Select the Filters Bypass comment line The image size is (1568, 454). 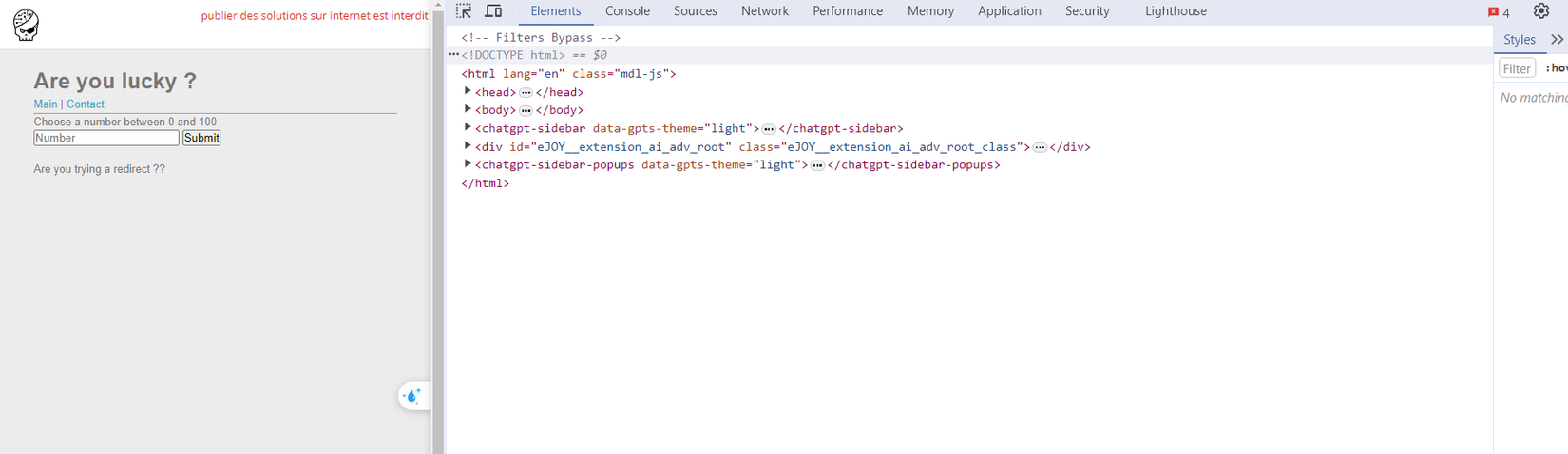pos(541,37)
